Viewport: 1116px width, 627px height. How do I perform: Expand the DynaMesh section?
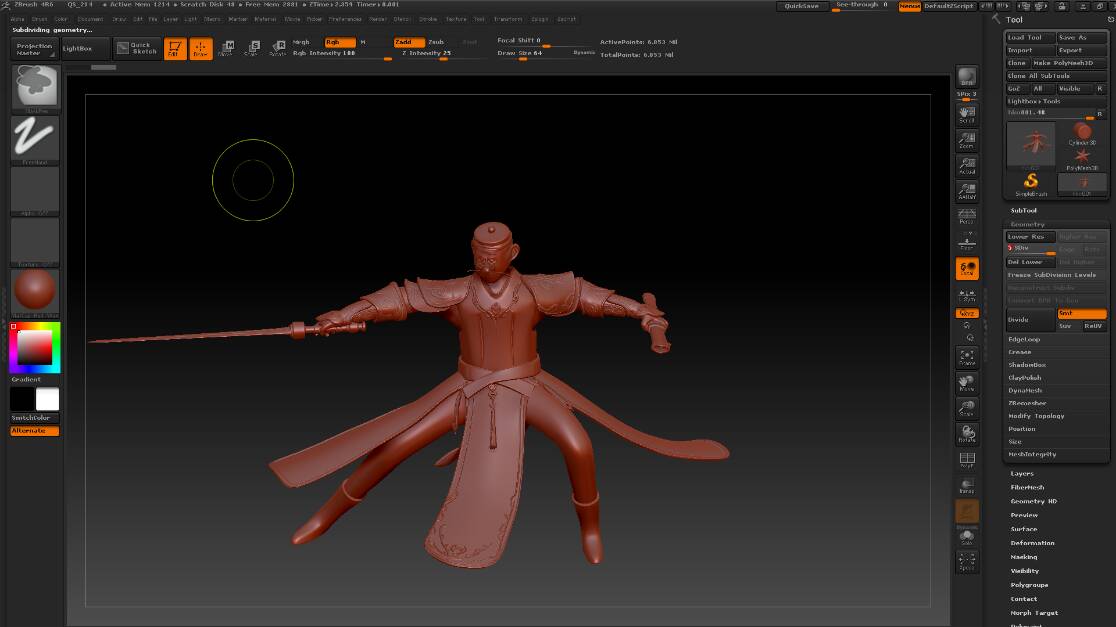pyautogui.click(x=1026, y=391)
